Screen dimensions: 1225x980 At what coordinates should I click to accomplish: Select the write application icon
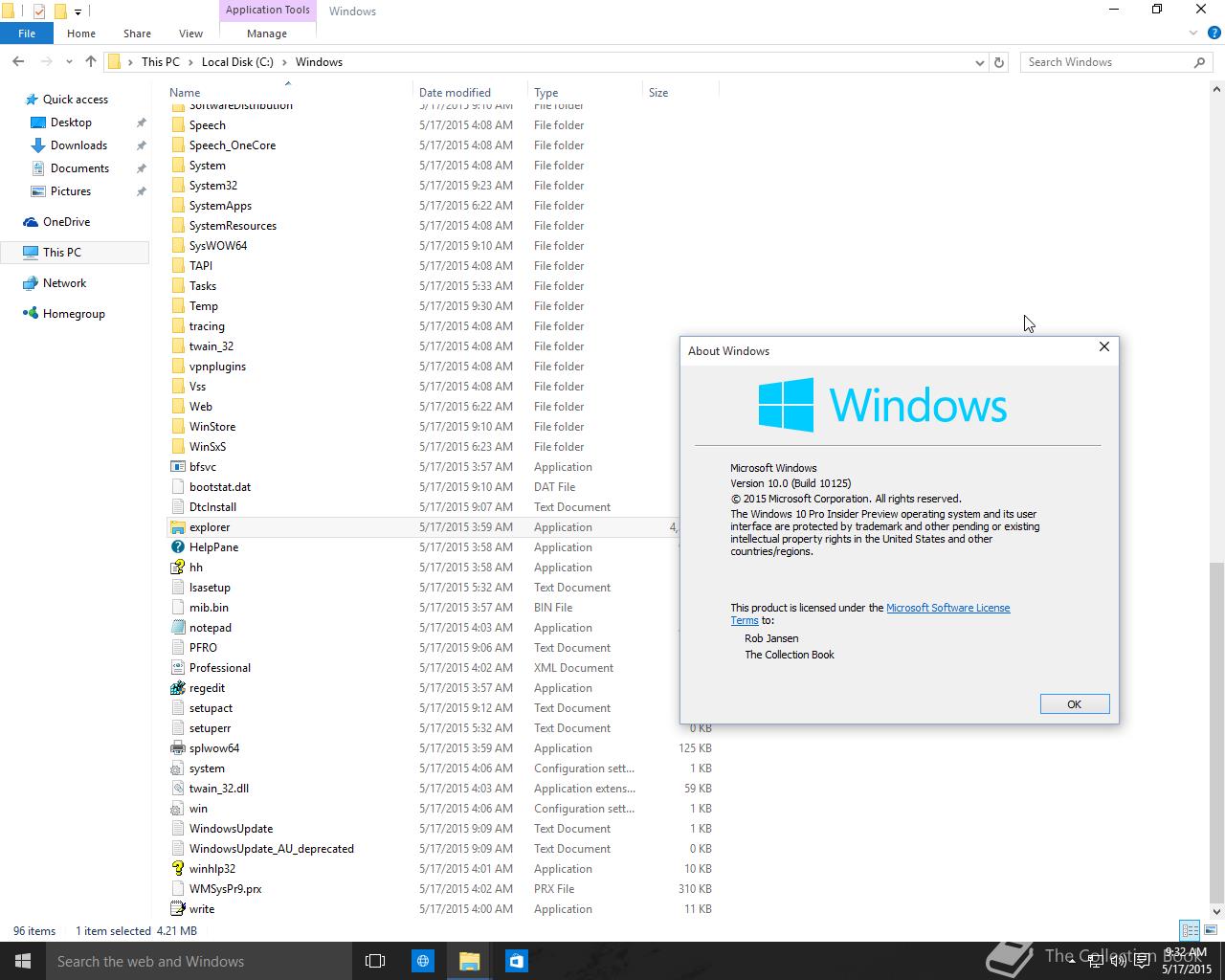coord(177,909)
